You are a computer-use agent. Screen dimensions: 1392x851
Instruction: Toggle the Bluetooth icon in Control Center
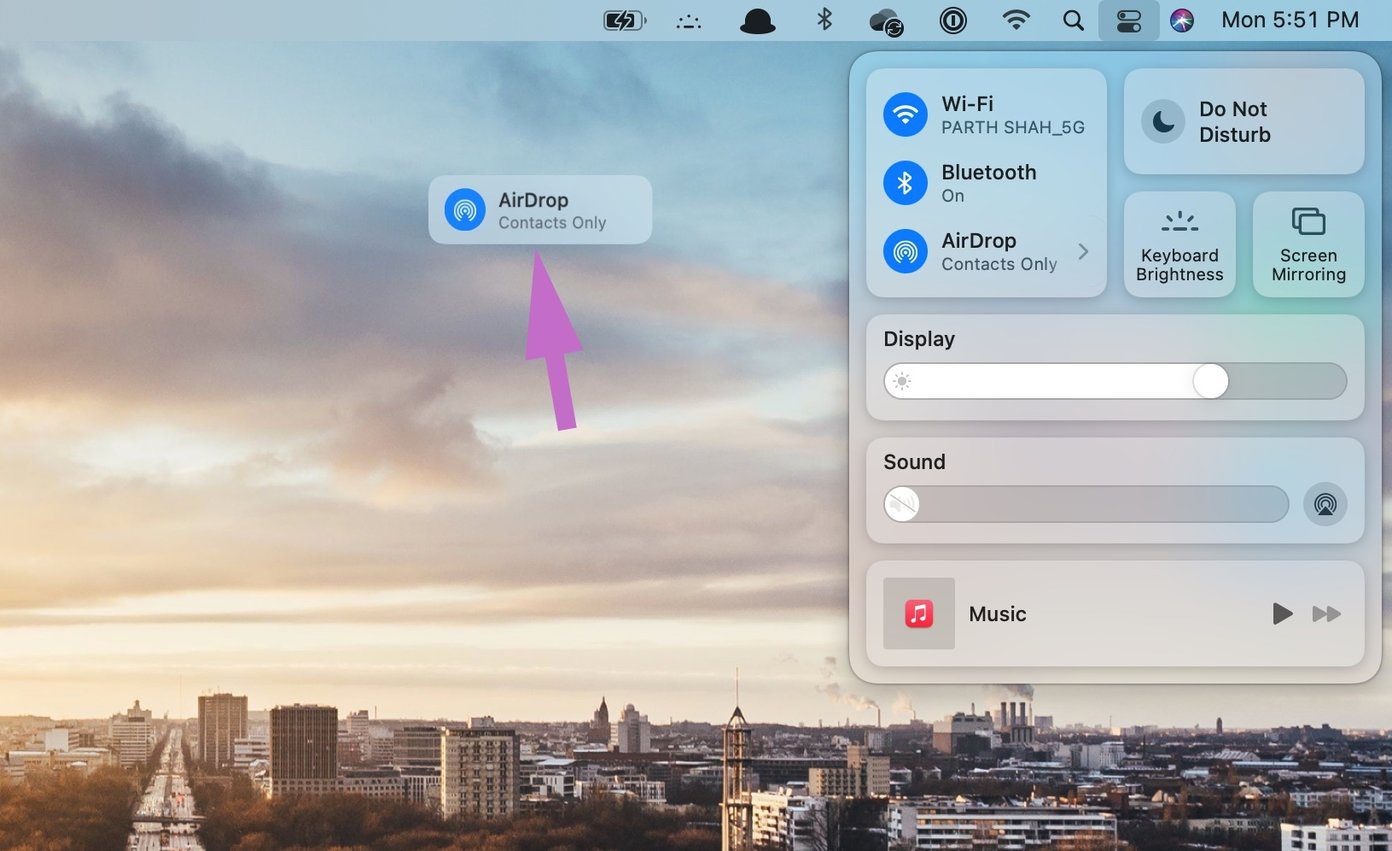click(x=905, y=183)
